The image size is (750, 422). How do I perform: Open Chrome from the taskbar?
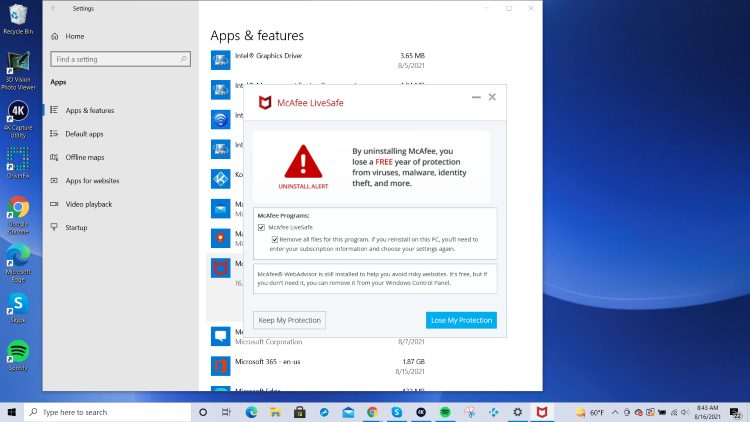(372, 412)
